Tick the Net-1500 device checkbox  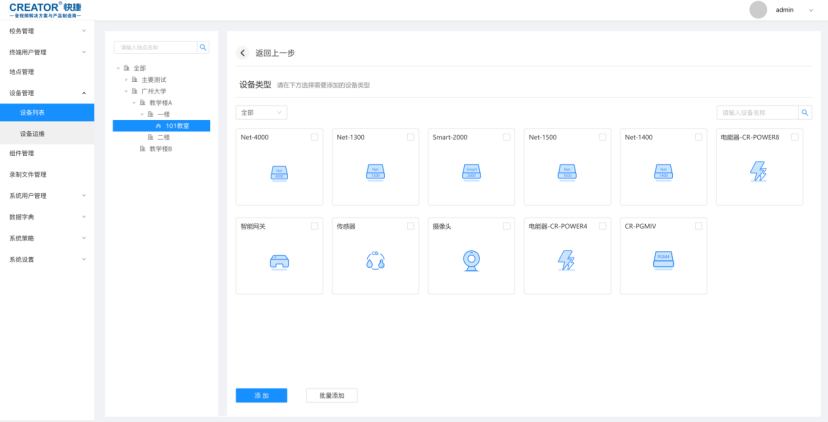(603, 137)
